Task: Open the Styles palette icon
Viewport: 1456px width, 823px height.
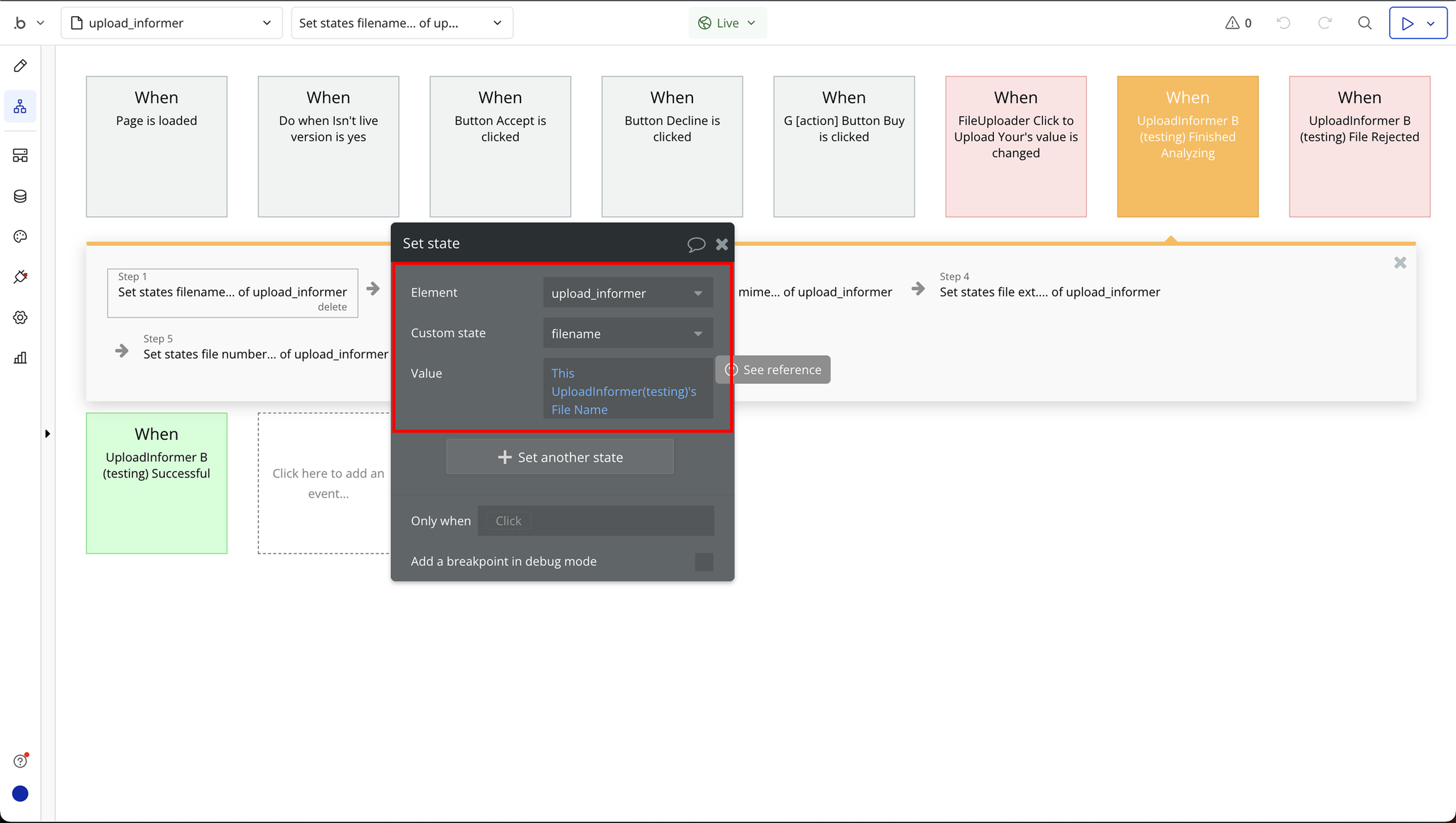Action: (x=20, y=237)
